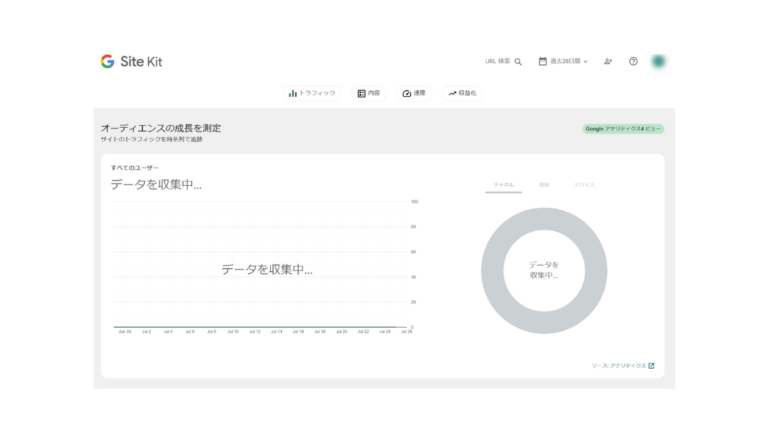This screenshot has width=768, height=432.
Task: Select the チャネル tab above the donut
Action: (x=503, y=185)
